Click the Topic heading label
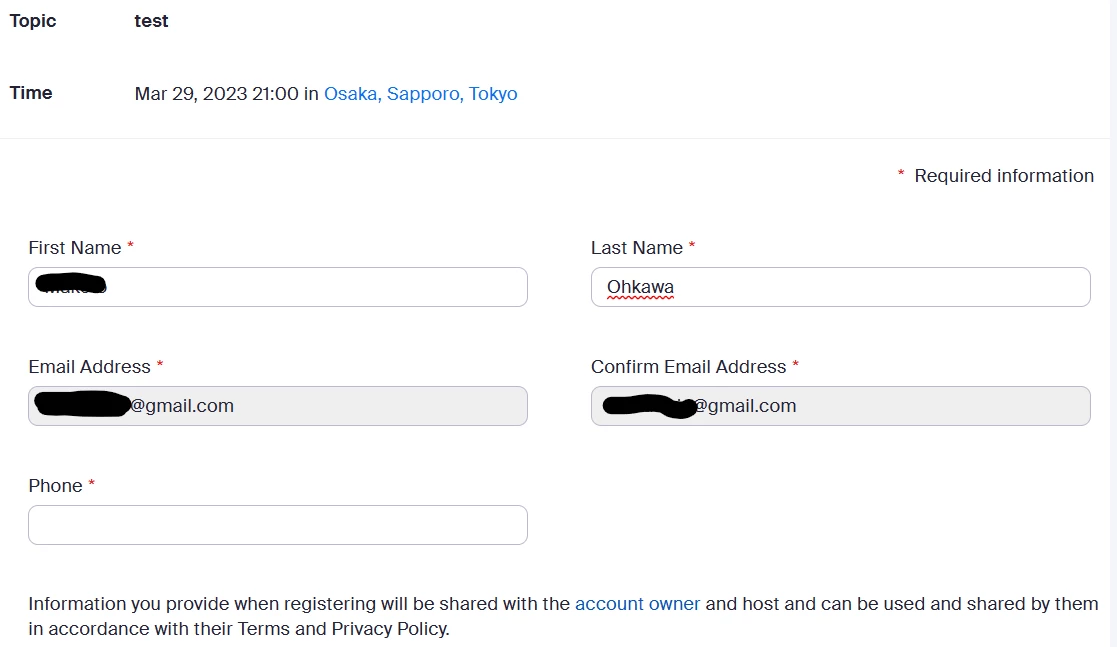The height and width of the screenshot is (647, 1117). tap(33, 21)
